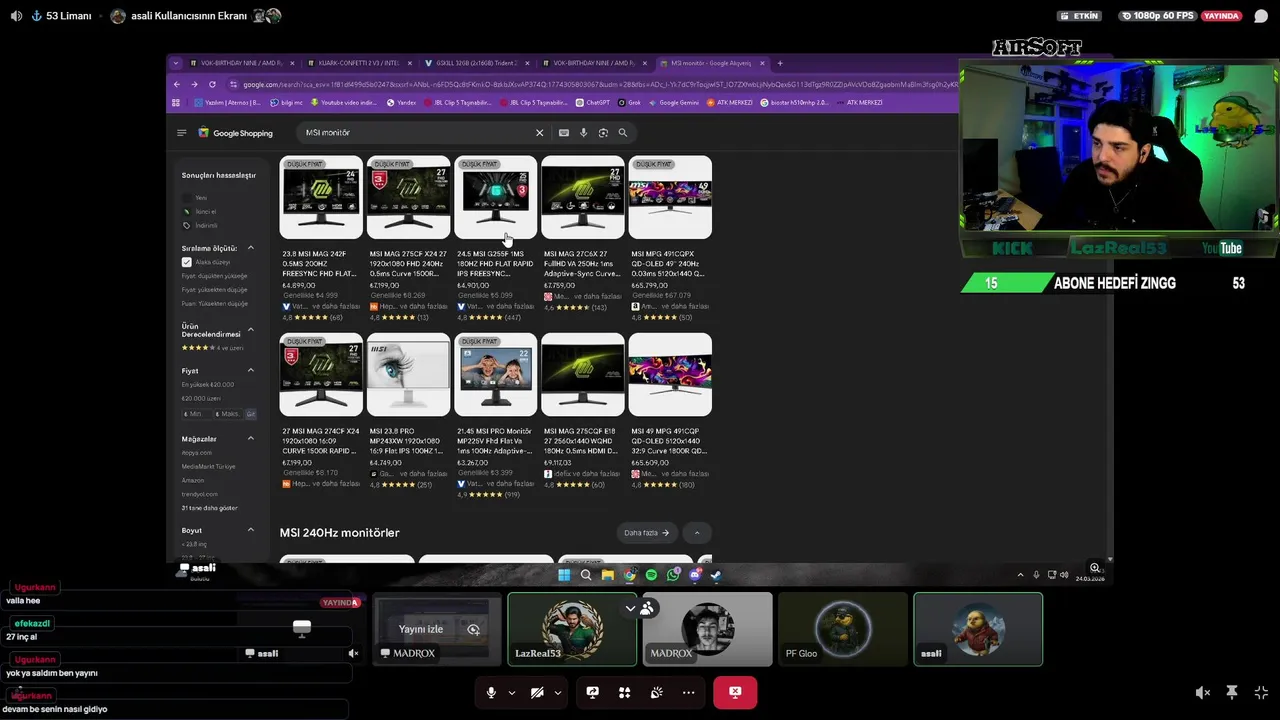
Task: Select the İkinci el condition filter
Action: coord(205,211)
